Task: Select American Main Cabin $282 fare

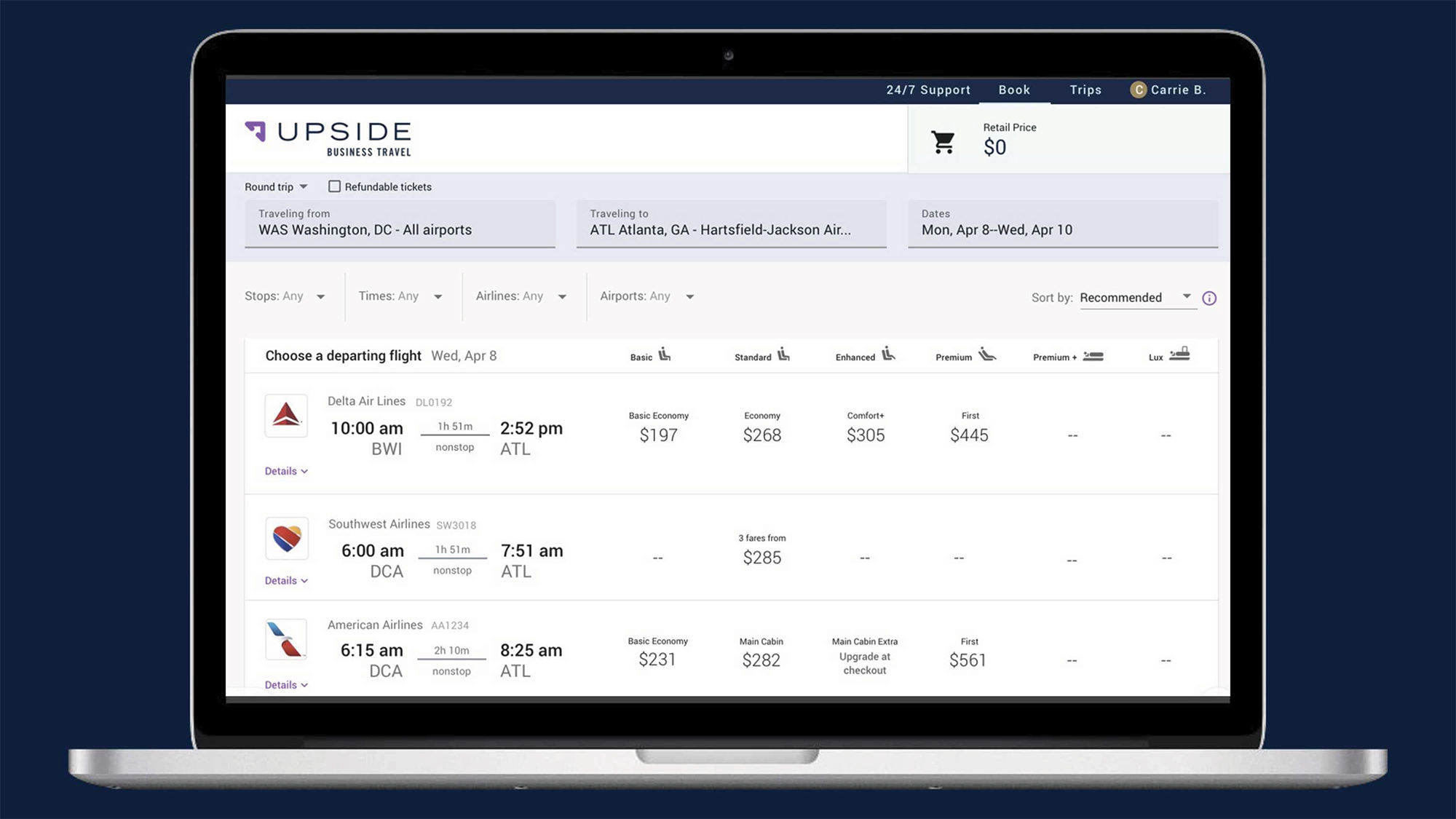Action: click(x=761, y=653)
